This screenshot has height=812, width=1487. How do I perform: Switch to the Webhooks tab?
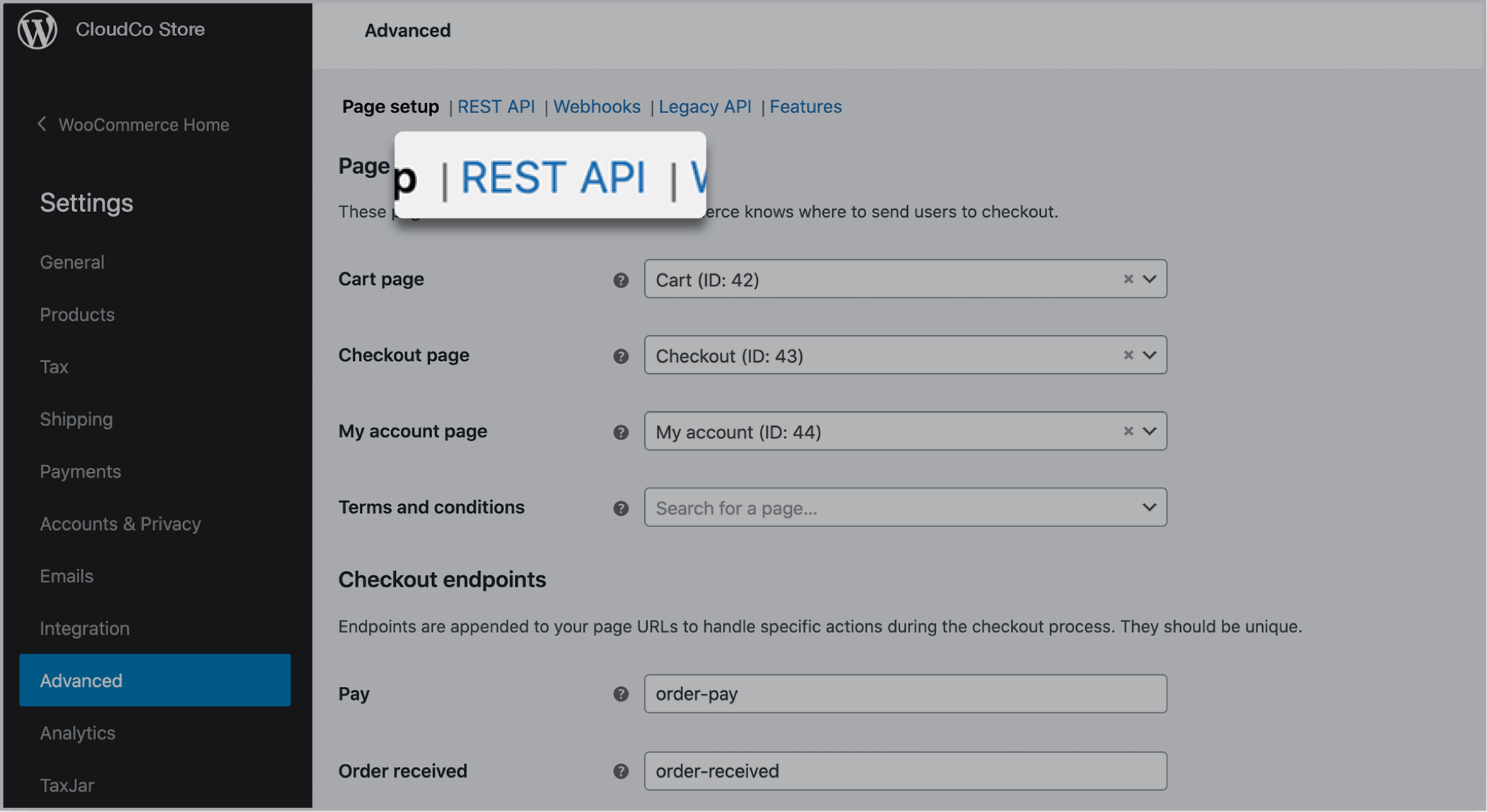pyautogui.click(x=596, y=107)
